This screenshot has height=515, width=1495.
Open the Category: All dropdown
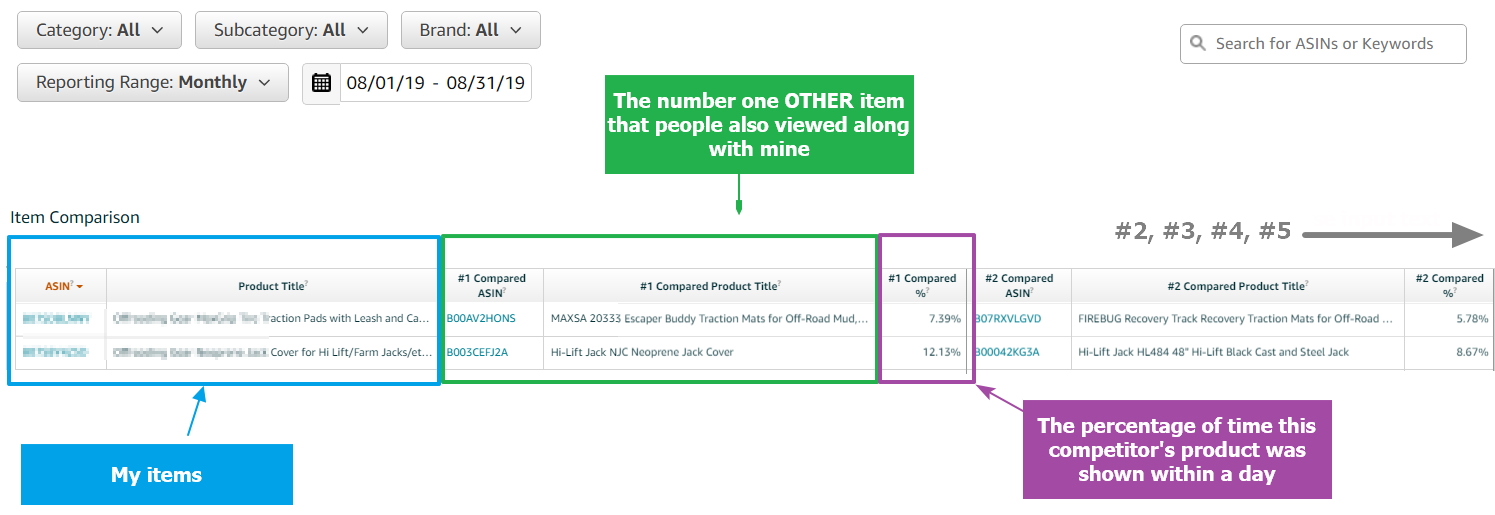tap(100, 30)
